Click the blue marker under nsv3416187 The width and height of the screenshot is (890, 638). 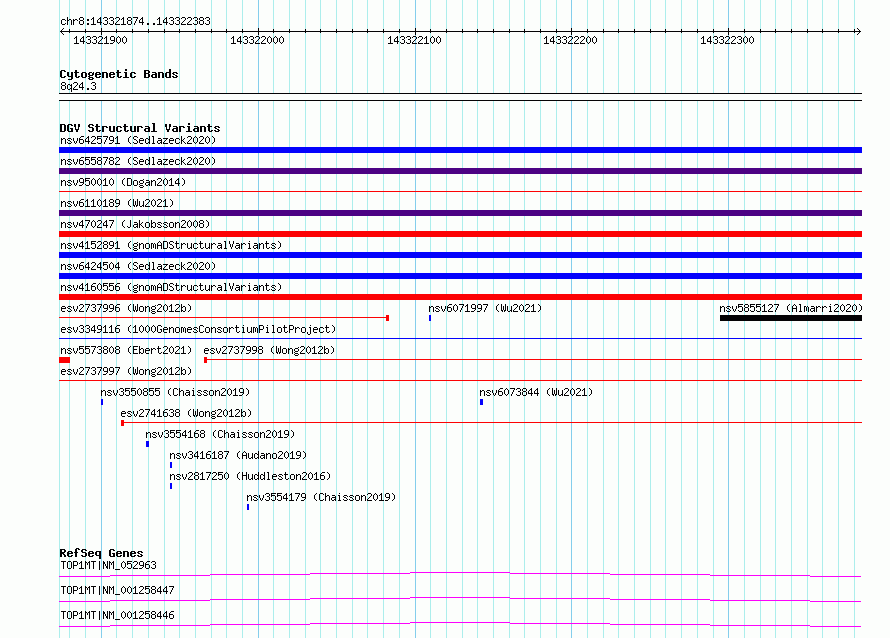[171, 465]
